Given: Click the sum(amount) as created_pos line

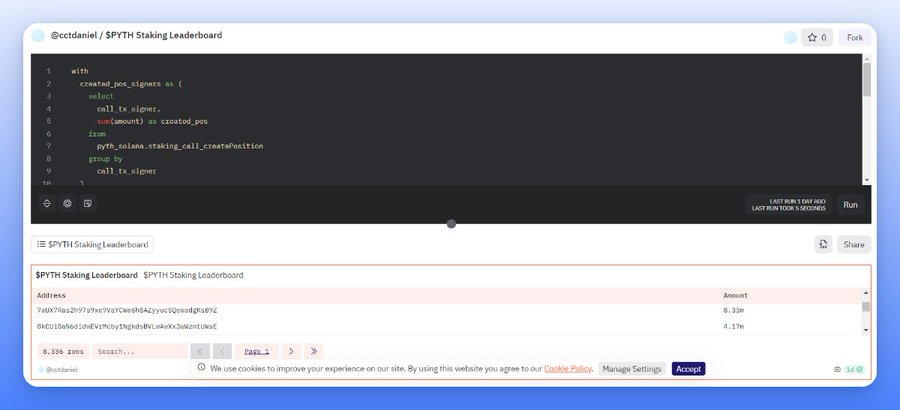Looking at the screenshot, I should click(x=152, y=121).
